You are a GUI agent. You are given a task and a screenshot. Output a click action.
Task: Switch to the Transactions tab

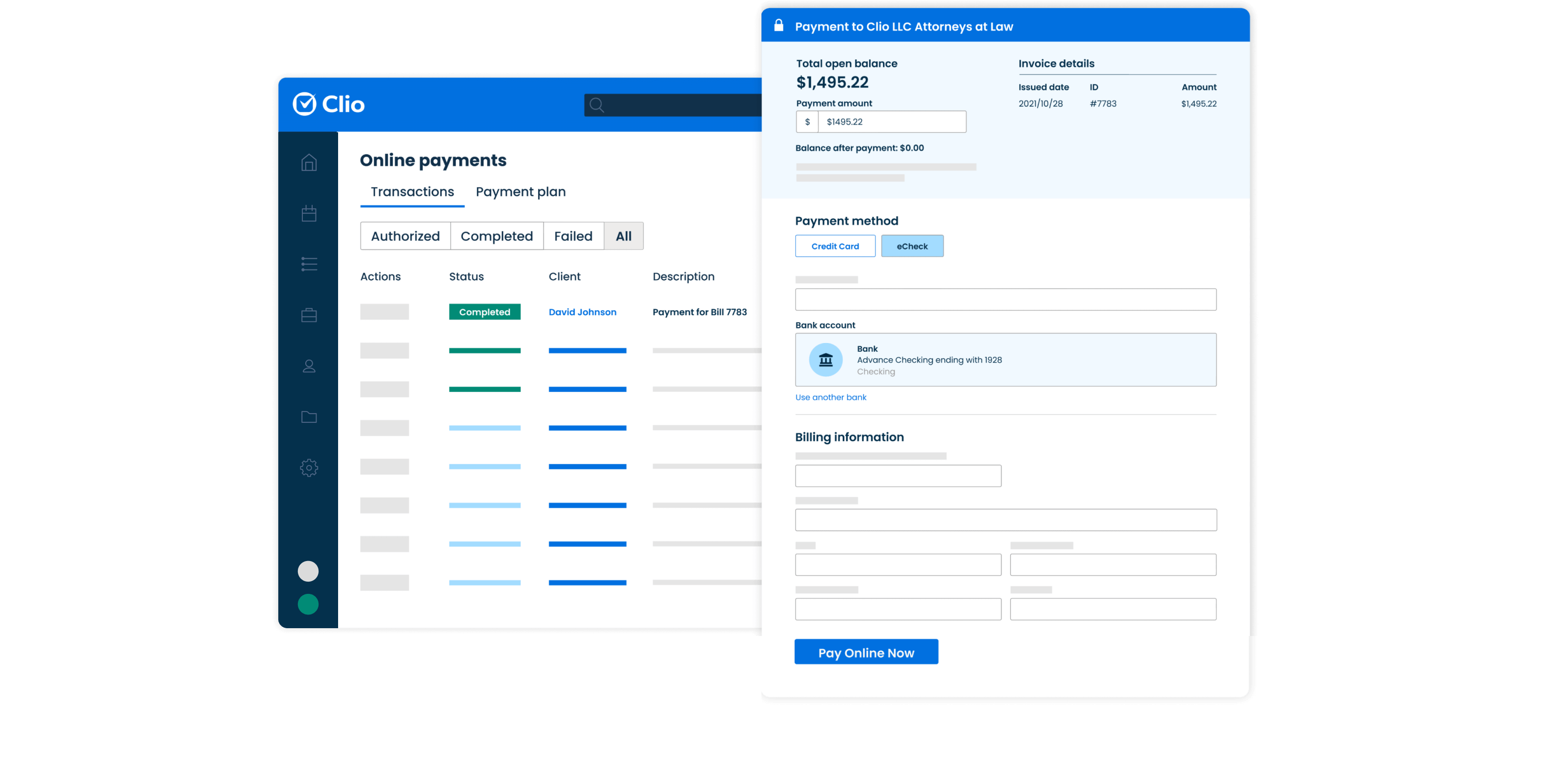coord(412,192)
